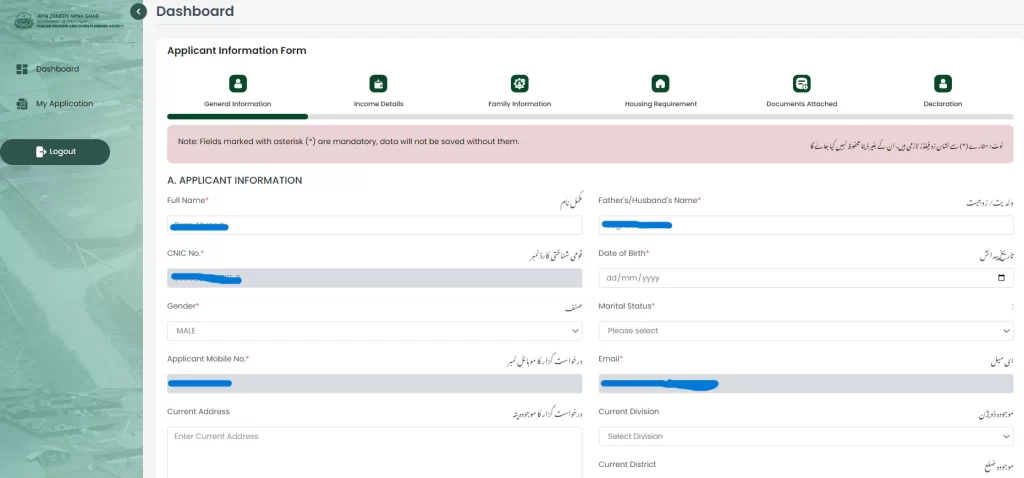Click the Income Details step icon
This screenshot has width=1024, height=478.
click(x=379, y=84)
